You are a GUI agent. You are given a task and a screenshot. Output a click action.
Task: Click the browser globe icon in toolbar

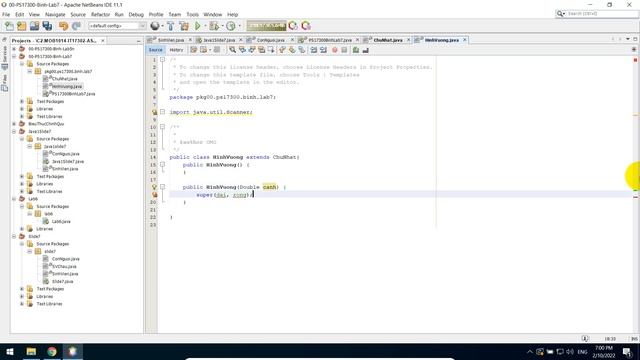(154, 26)
